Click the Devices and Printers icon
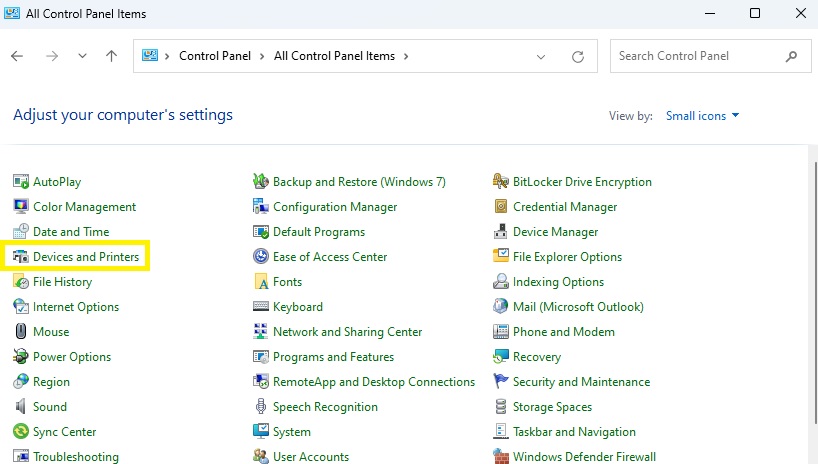Viewport: 818px width, 464px height. pos(21,257)
